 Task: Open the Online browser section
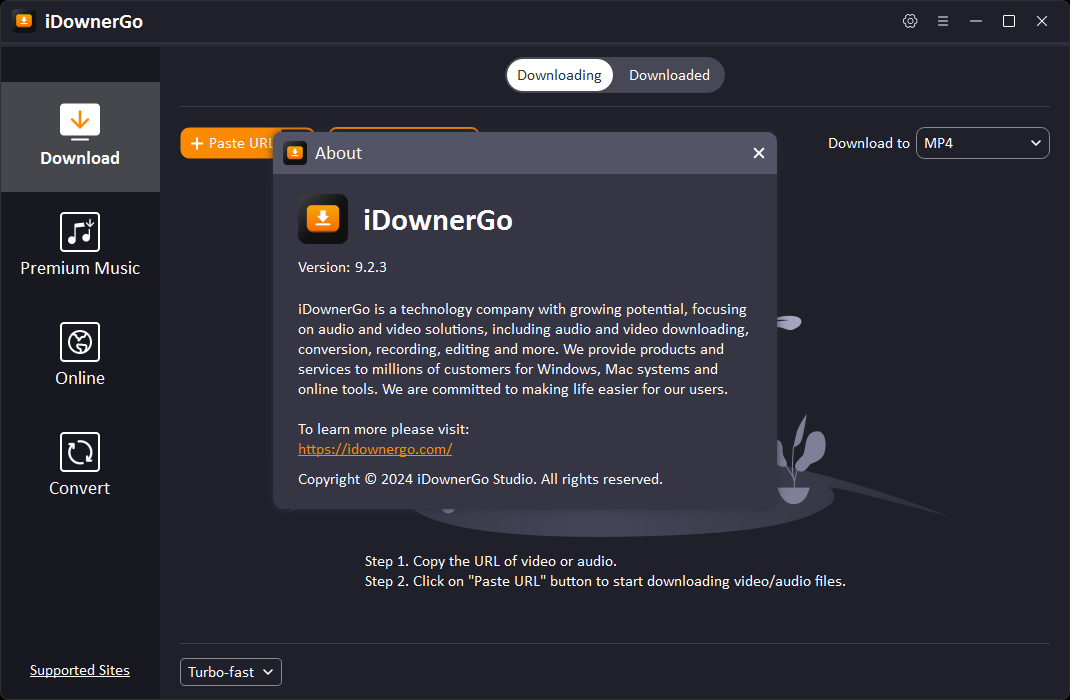pos(80,355)
